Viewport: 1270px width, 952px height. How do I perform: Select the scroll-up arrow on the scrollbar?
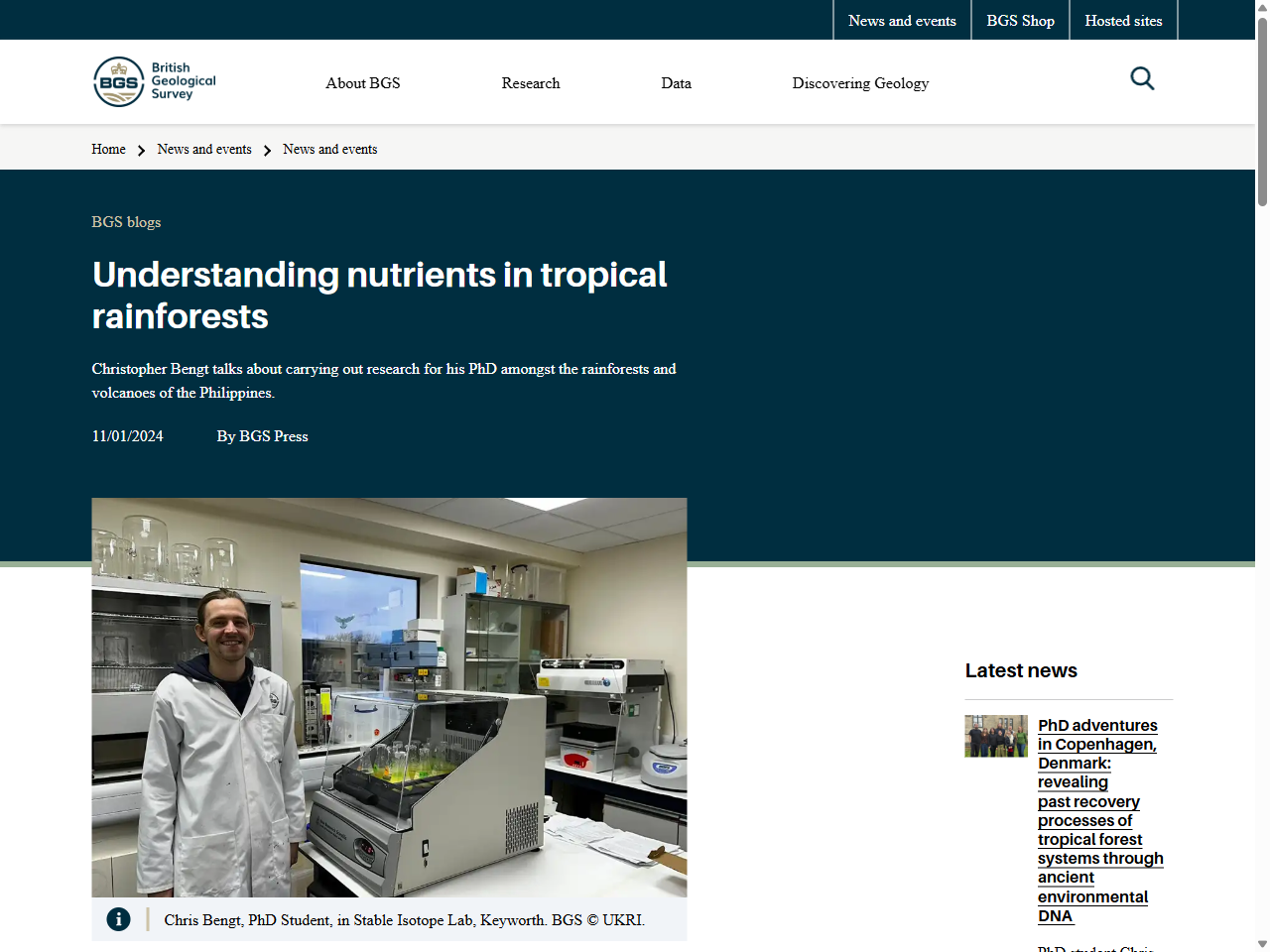pyautogui.click(x=1262, y=7)
